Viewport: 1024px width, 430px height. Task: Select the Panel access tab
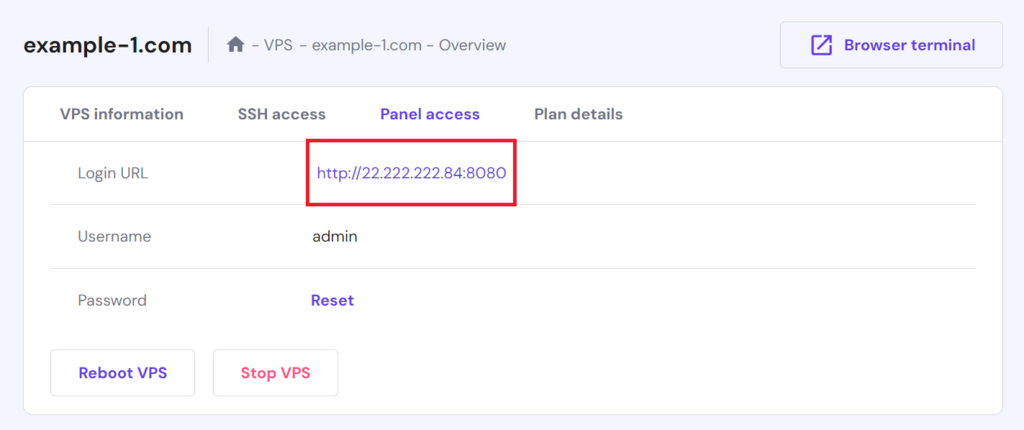point(430,114)
